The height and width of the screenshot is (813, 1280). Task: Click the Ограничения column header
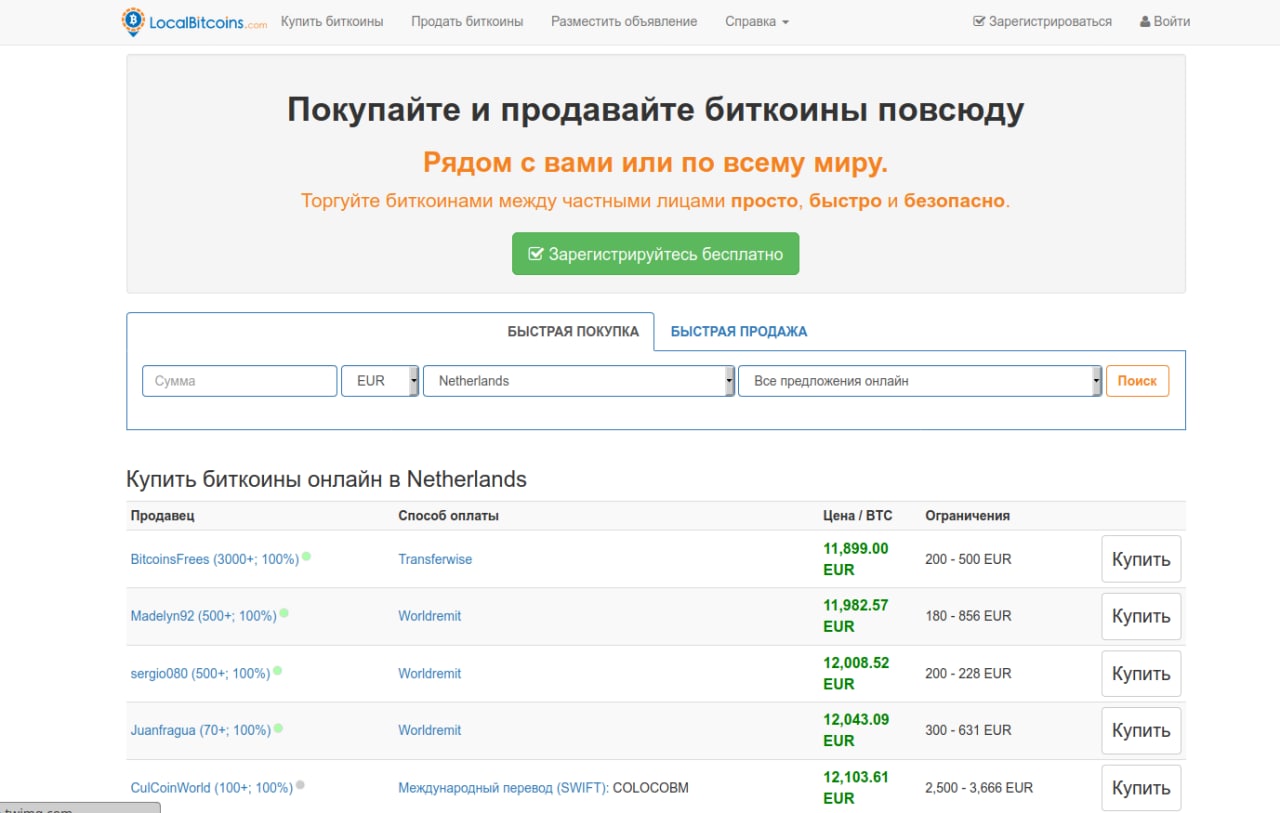[967, 516]
